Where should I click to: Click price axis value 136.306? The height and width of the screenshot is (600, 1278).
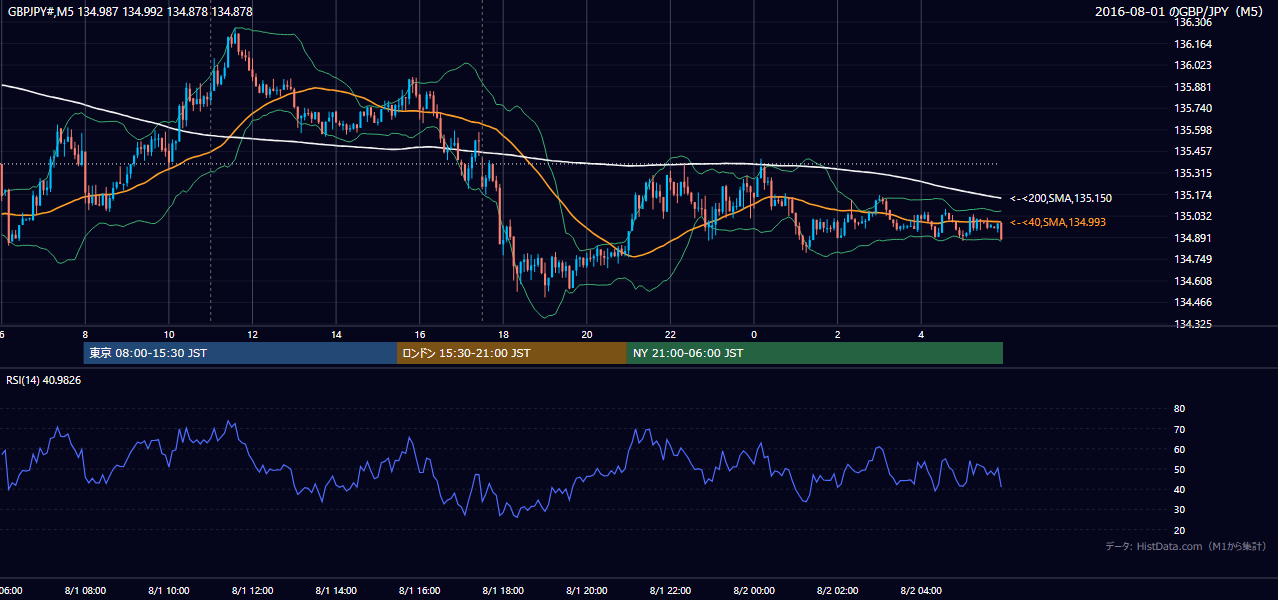tap(1193, 22)
